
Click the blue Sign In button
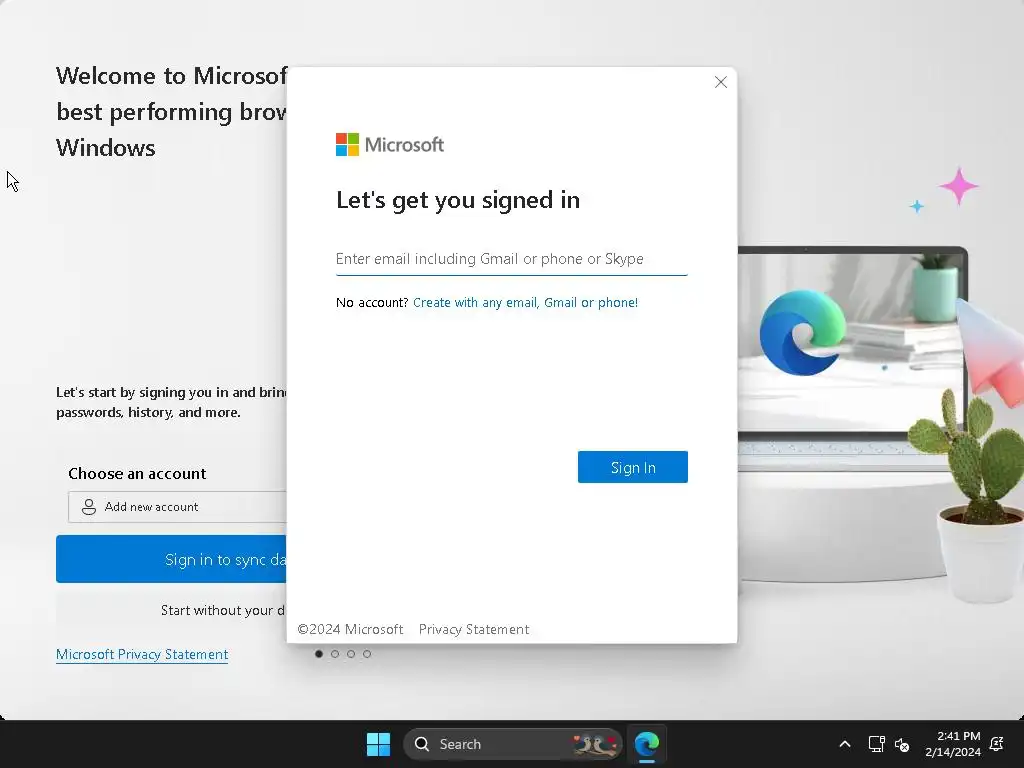coord(632,467)
